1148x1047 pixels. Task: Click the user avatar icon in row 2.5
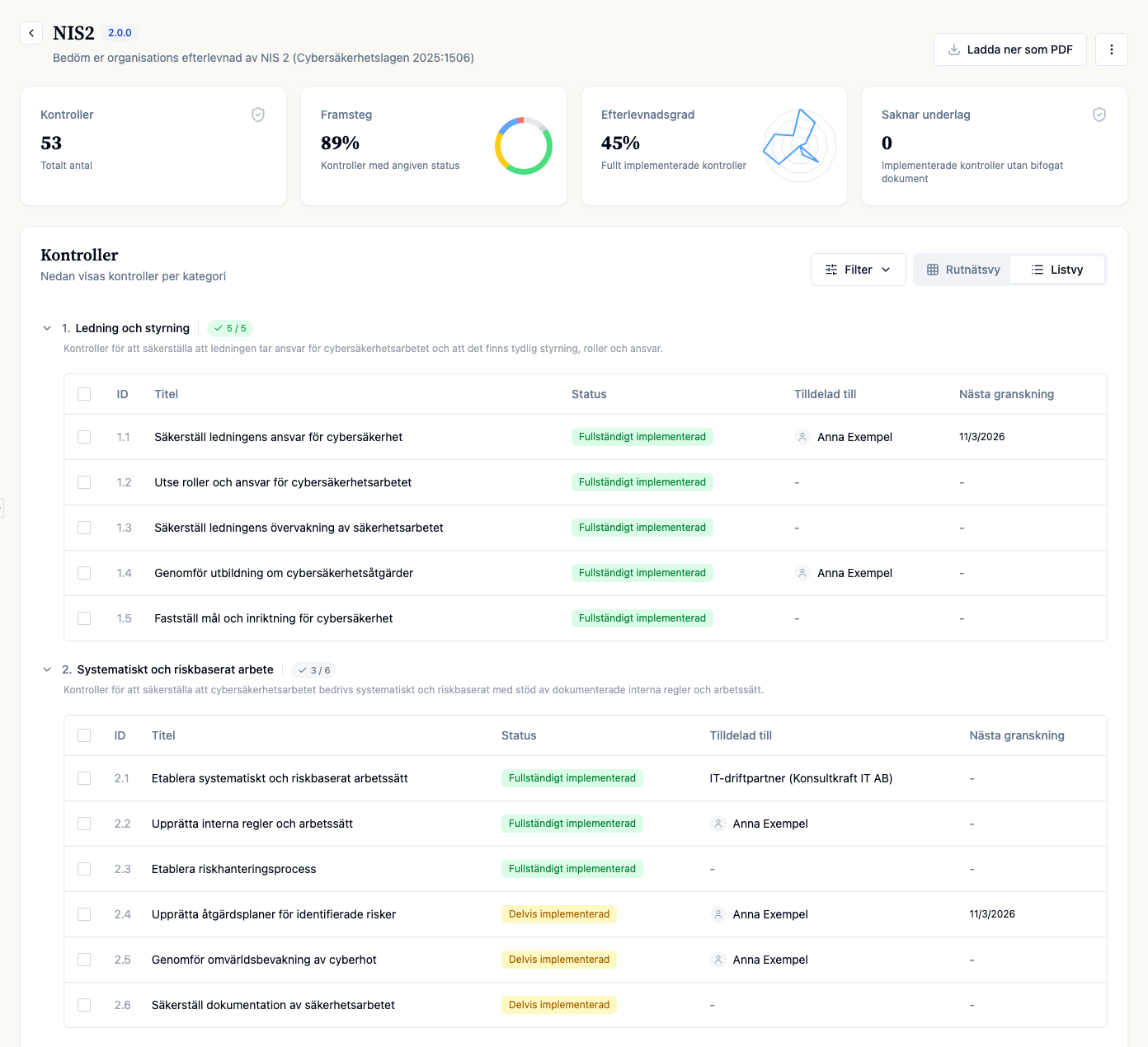[x=718, y=960]
